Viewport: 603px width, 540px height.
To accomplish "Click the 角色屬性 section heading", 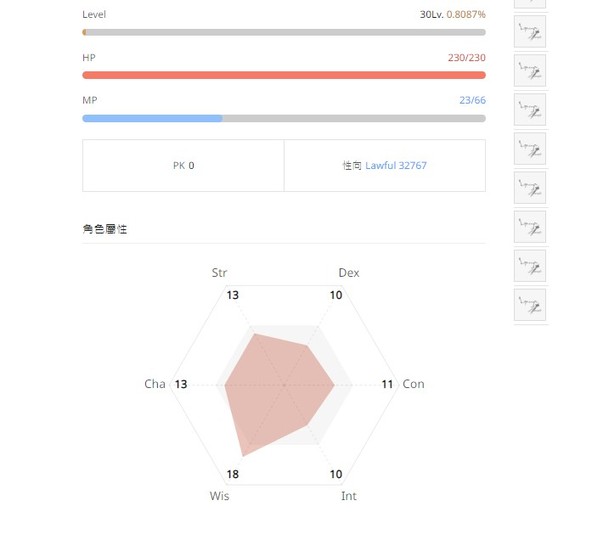I will 105,229.
